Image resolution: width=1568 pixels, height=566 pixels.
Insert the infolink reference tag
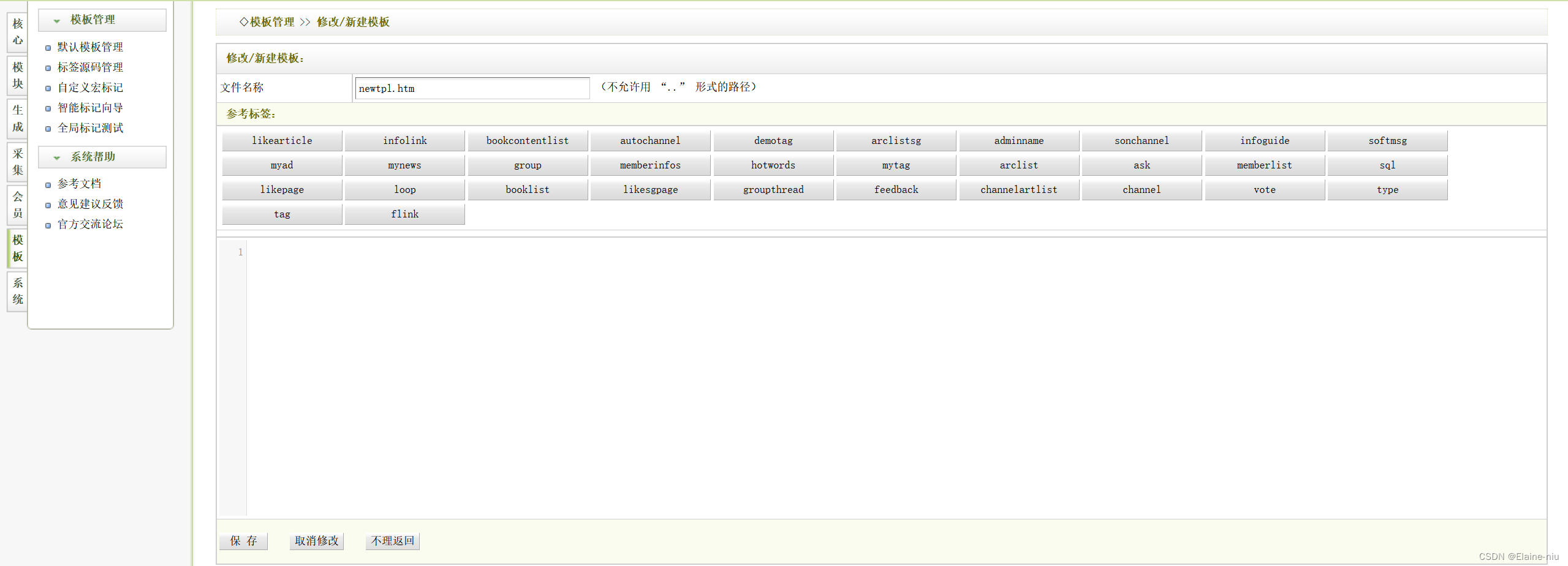pyautogui.click(x=404, y=141)
